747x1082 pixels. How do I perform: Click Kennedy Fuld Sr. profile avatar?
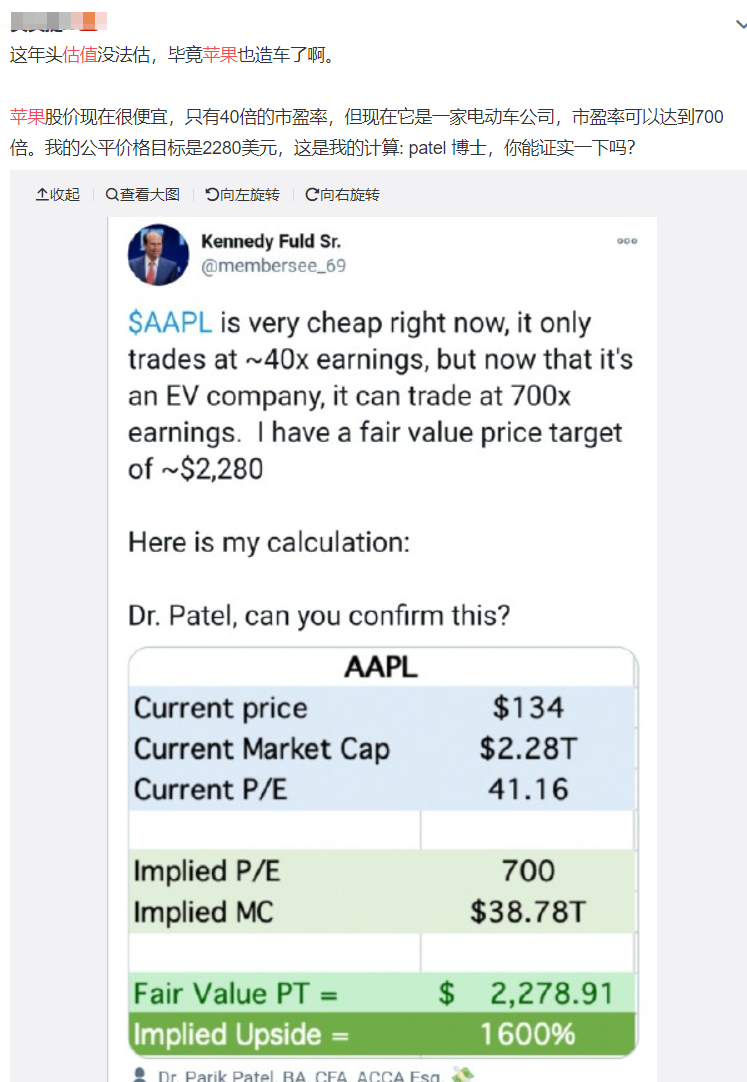pyautogui.click(x=159, y=254)
